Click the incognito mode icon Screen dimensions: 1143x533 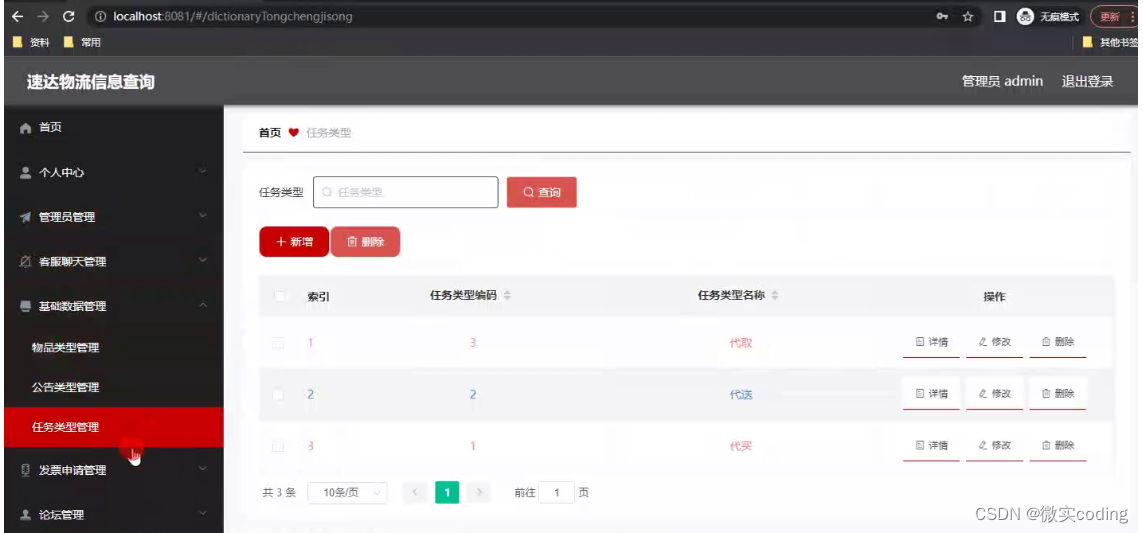pyautogui.click(x=1026, y=16)
